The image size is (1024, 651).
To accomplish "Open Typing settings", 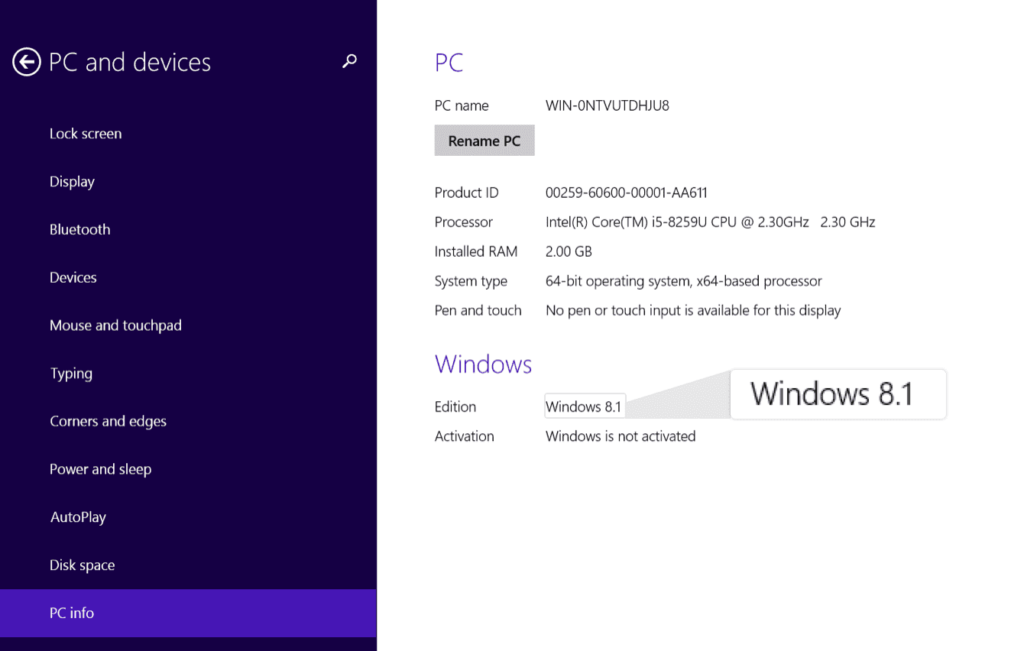I will (70, 373).
